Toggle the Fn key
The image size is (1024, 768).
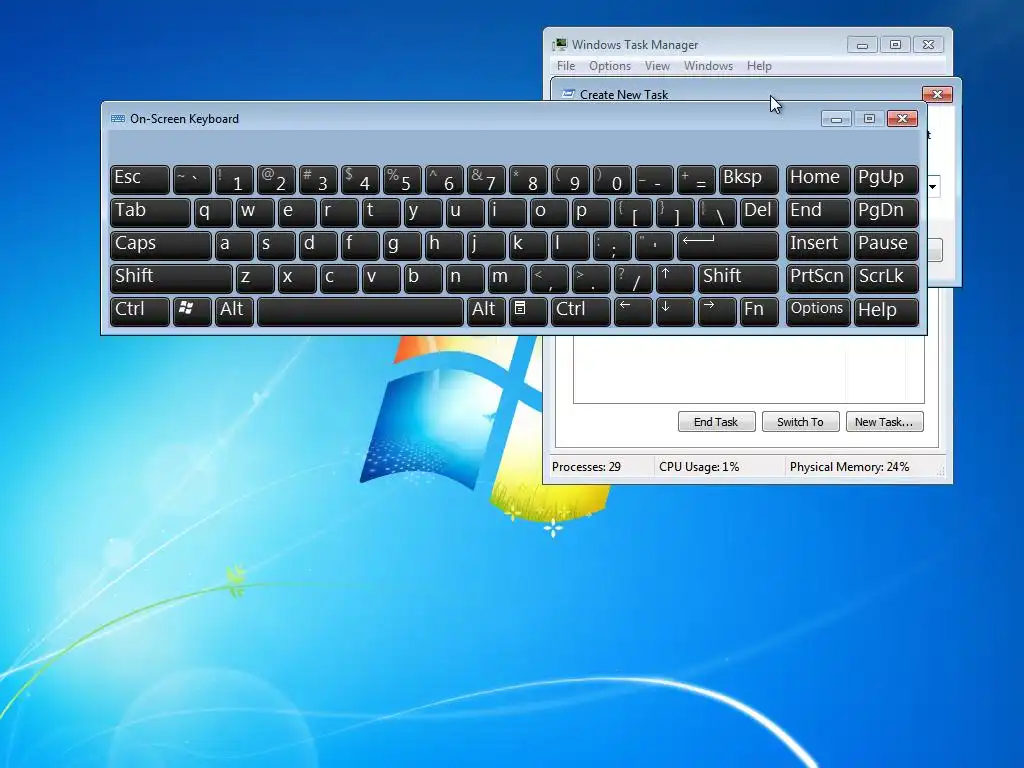click(x=759, y=312)
